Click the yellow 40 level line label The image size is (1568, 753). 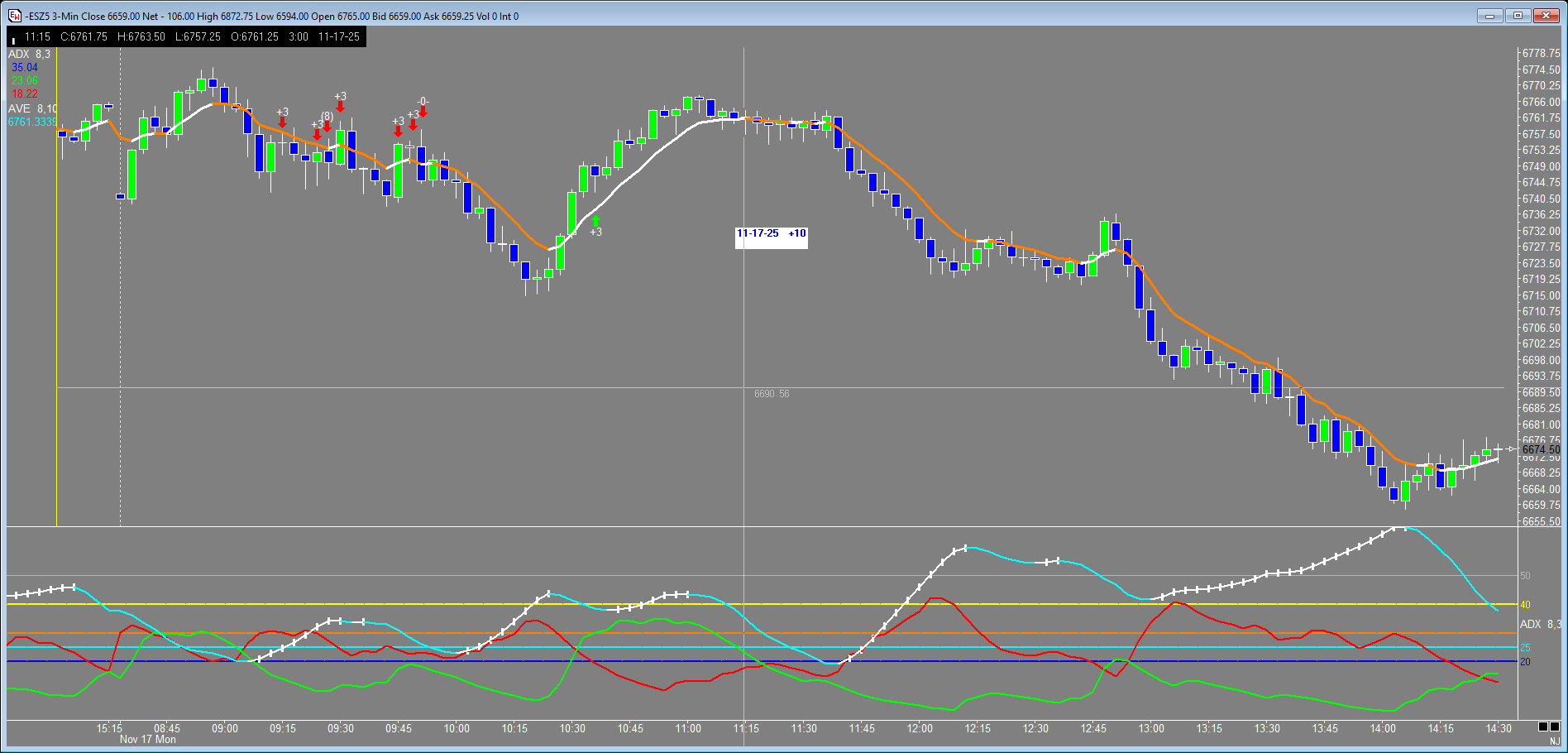tap(1525, 605)
